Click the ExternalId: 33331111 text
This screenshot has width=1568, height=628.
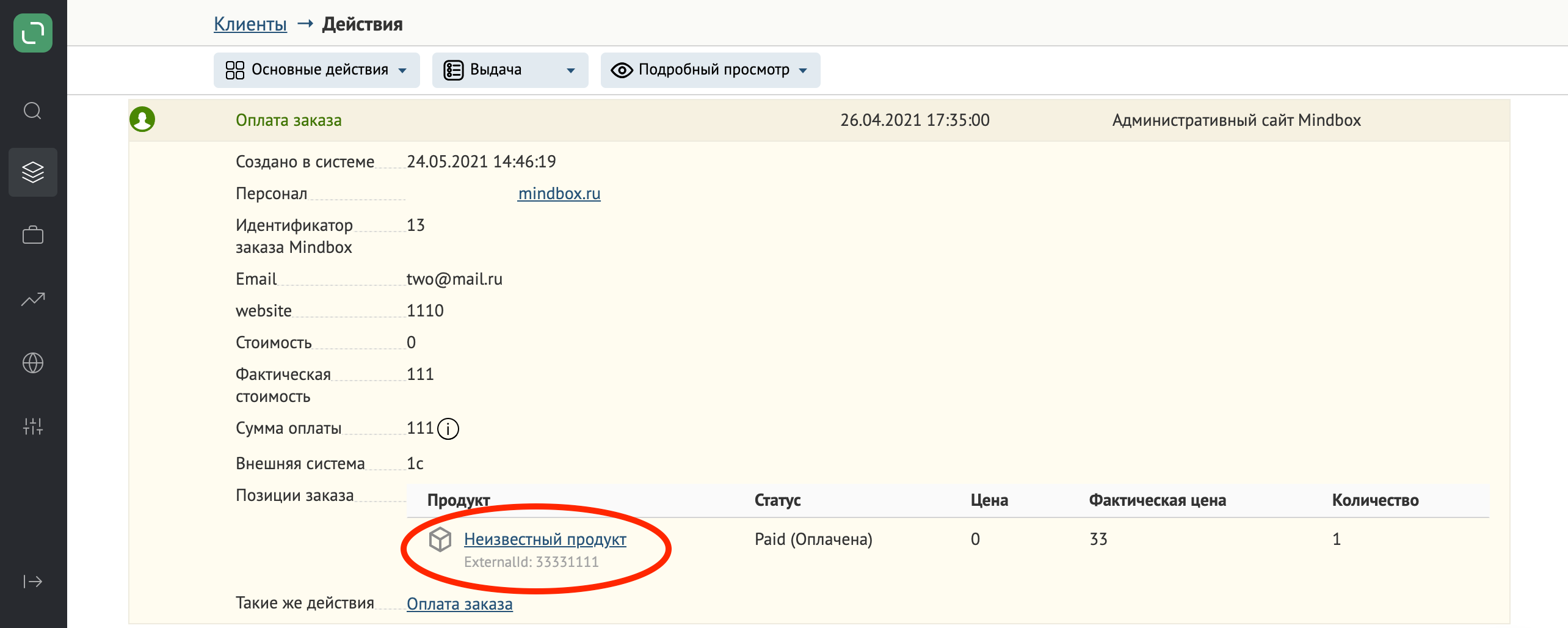[531, 562]
